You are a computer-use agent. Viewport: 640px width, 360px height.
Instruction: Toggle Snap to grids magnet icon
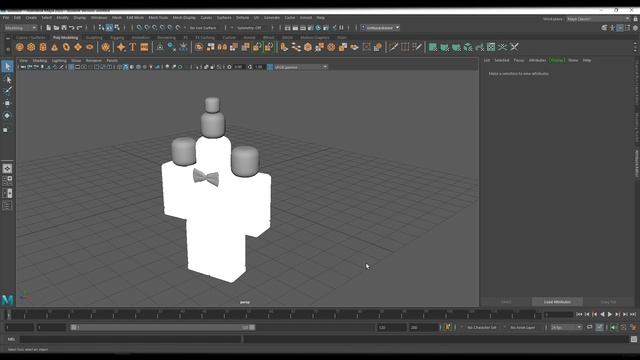coord(139,28)
